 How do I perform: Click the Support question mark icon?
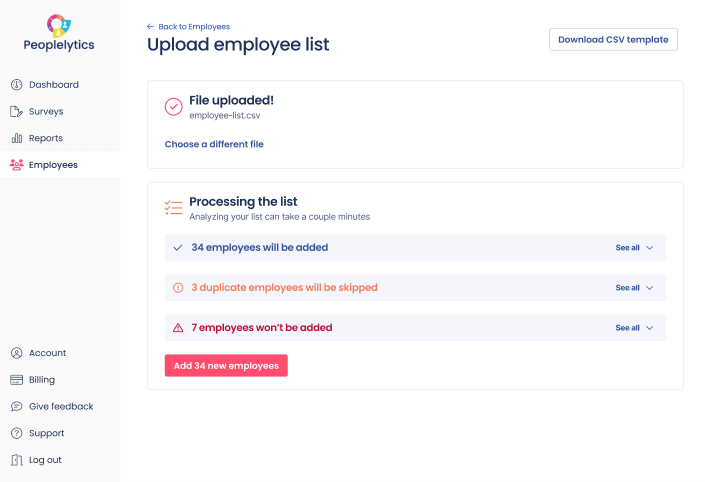[17, 433]
